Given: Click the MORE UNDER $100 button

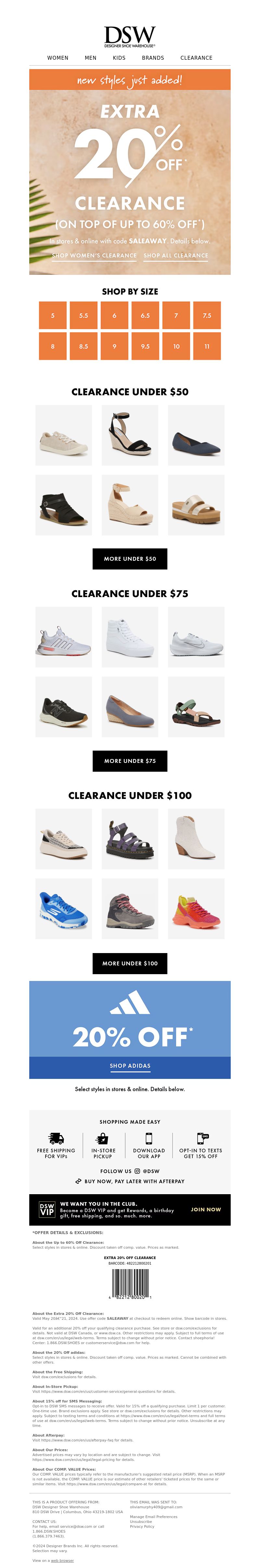Looking at the screenshot, I should (130, 963).
